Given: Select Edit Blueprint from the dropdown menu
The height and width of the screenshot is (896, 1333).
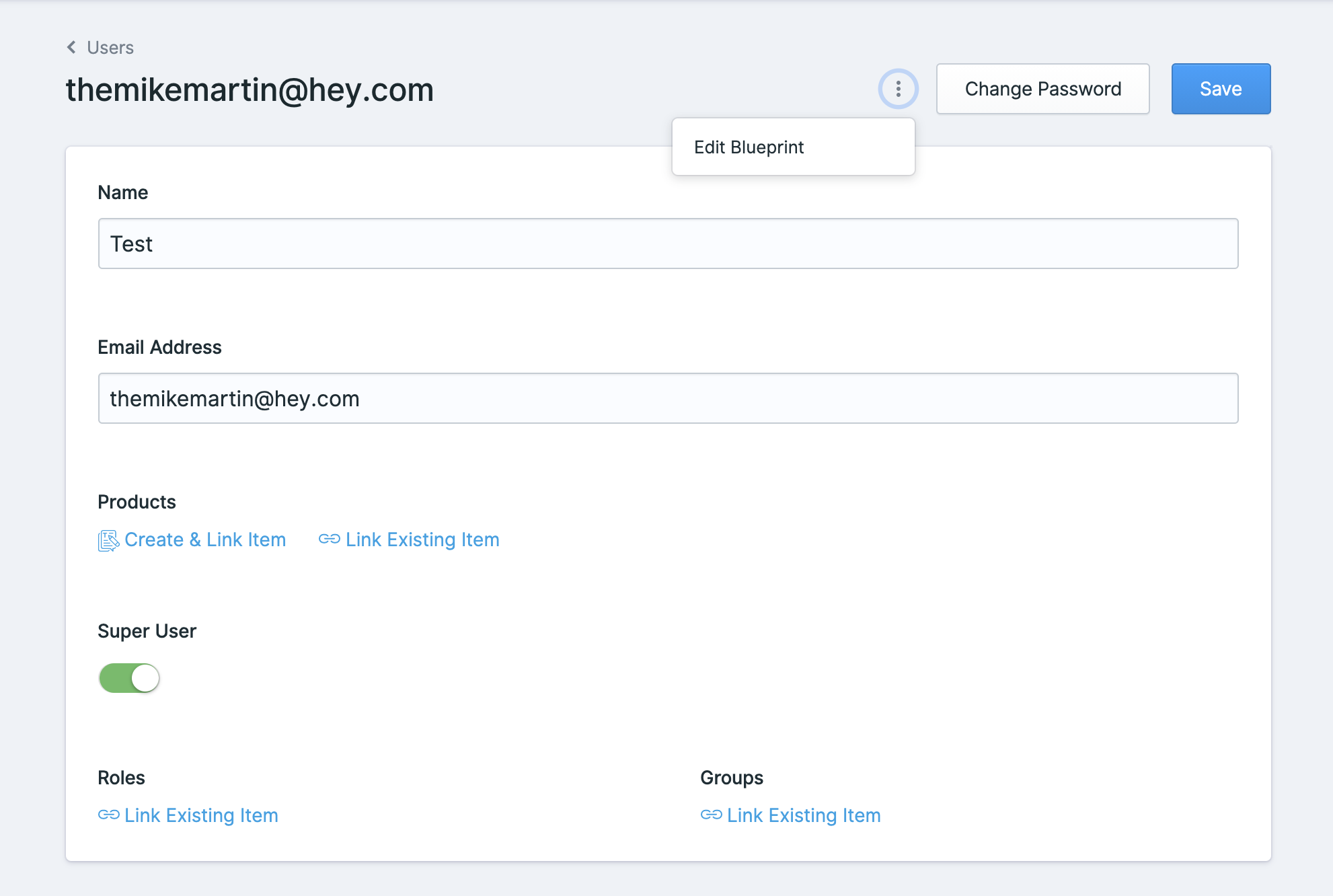Looking at the screenshot, I should [x=749, y=147].
